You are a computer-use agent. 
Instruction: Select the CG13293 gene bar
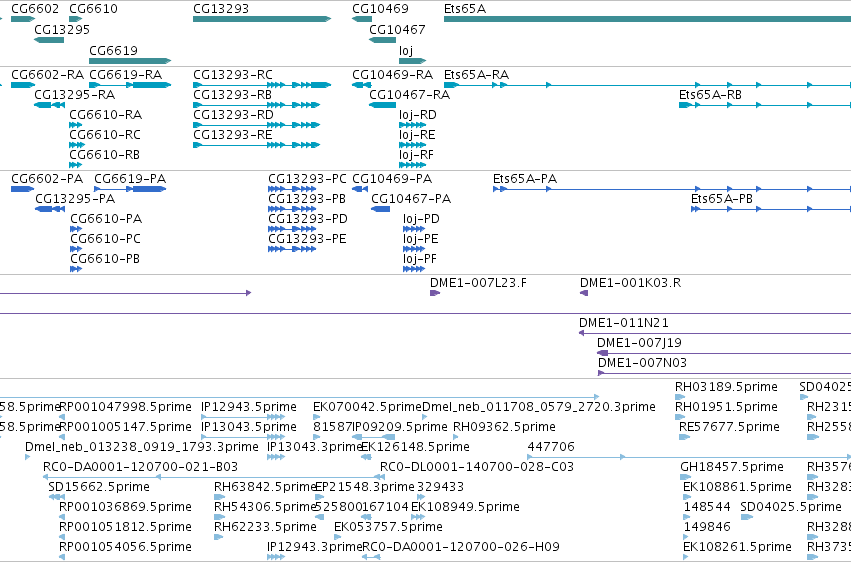click(262, 19)
